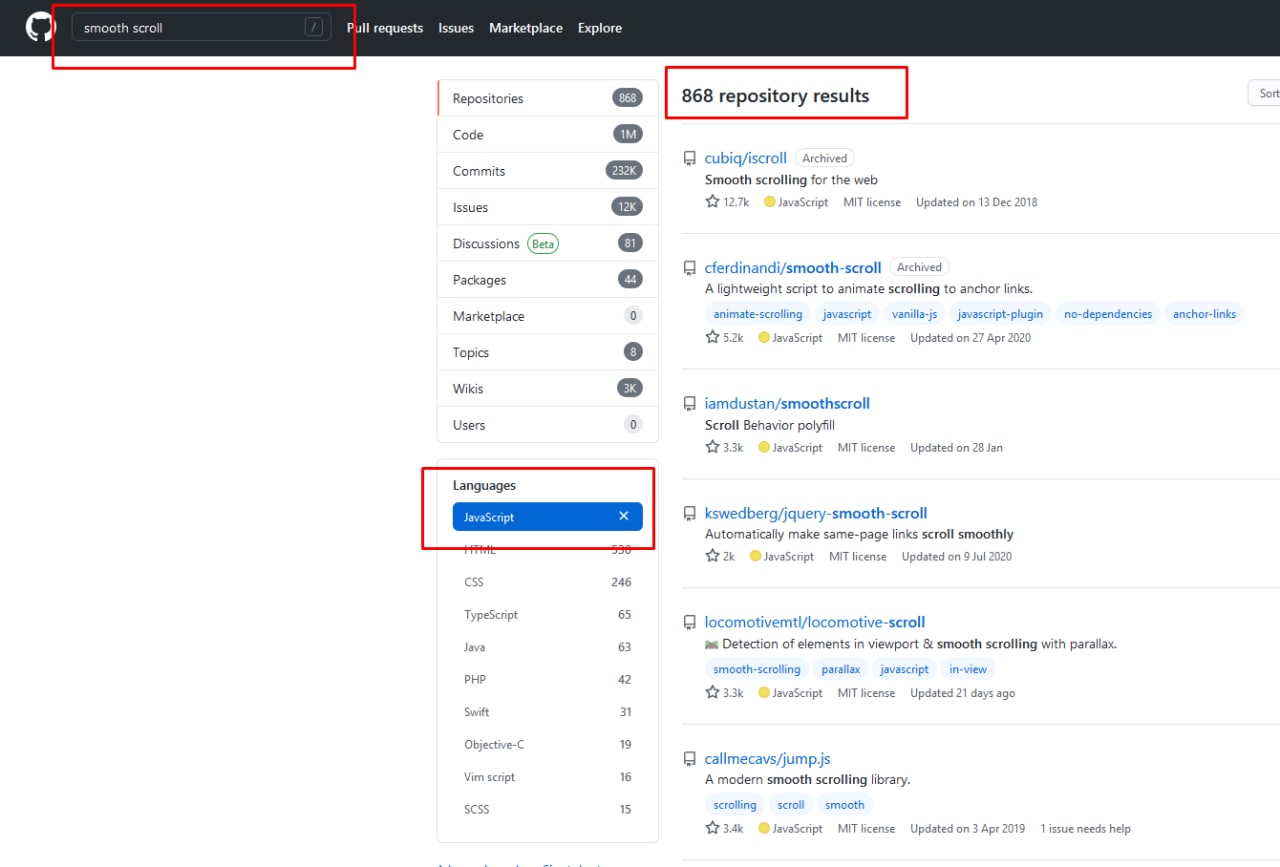Click the scroll topic tag under jump.js
The height and width of the screenshot is (867, 1280).
[791, 805]
